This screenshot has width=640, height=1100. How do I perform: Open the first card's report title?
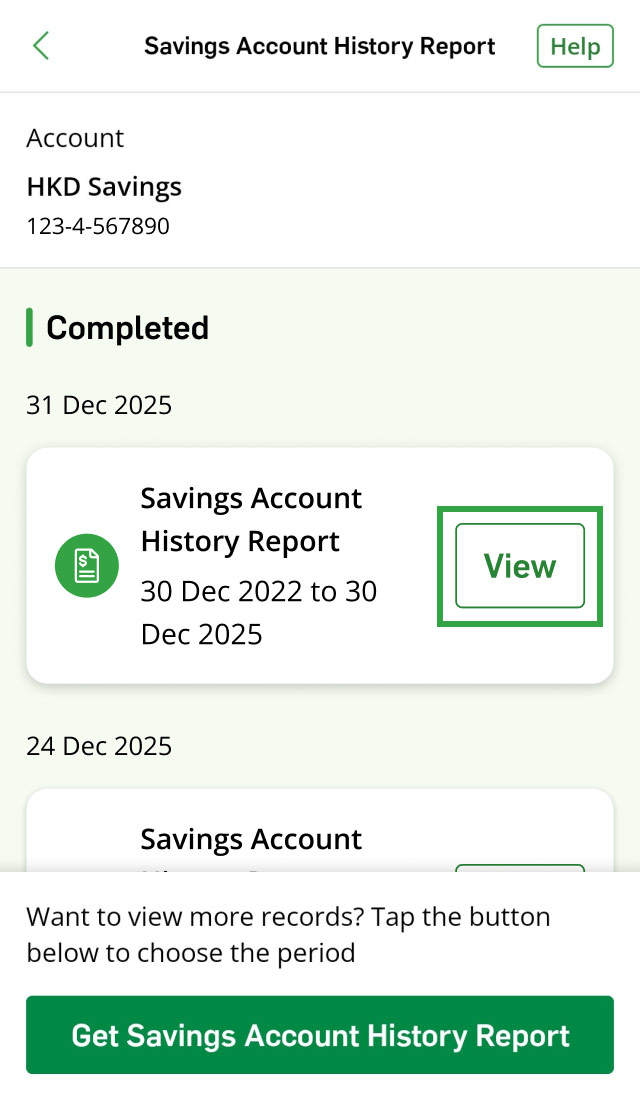[251, 519]
